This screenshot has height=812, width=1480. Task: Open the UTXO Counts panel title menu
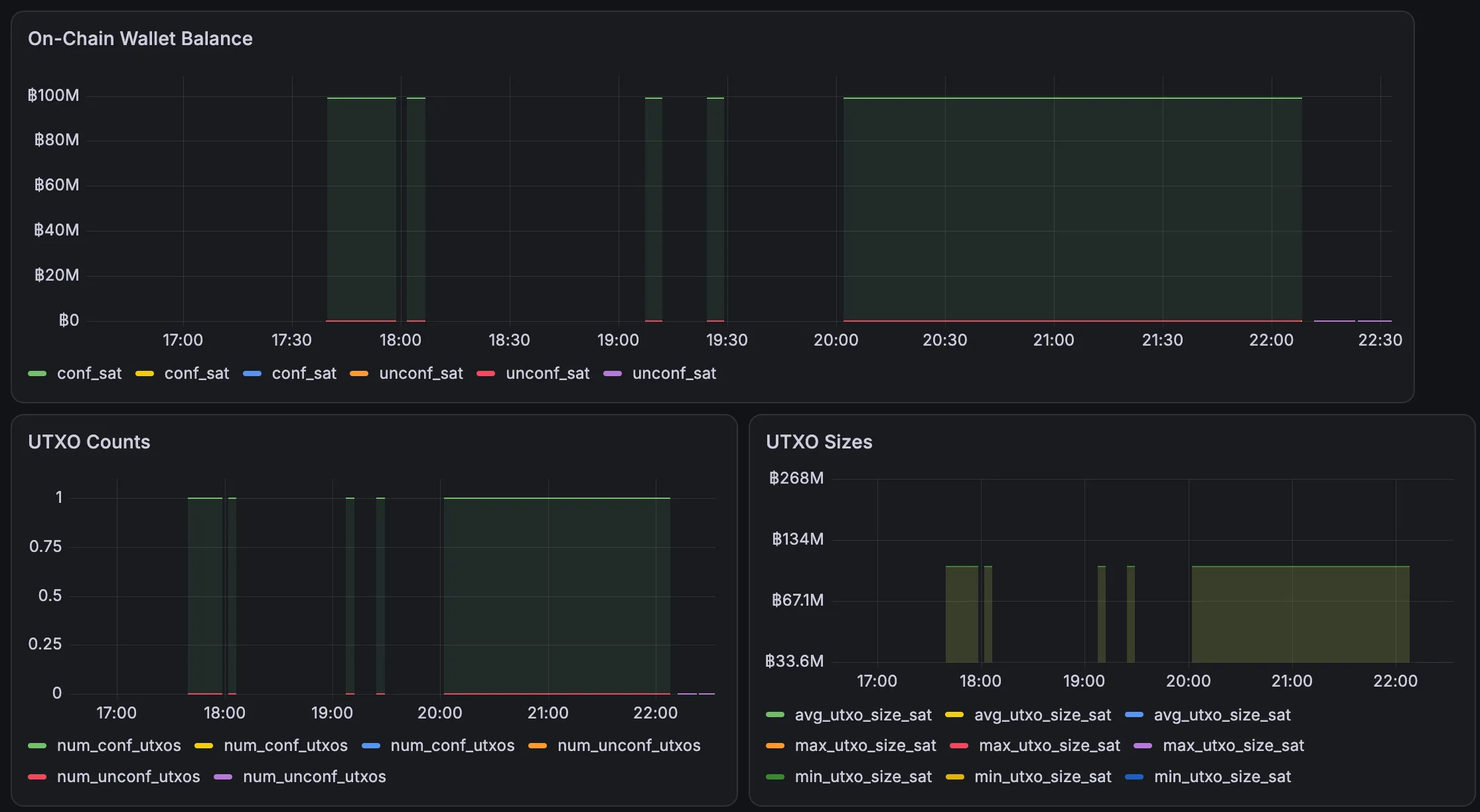click(89, 442)
